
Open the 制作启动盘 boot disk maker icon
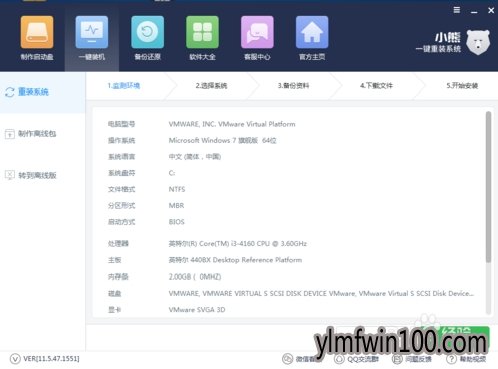tap(37, 32)
